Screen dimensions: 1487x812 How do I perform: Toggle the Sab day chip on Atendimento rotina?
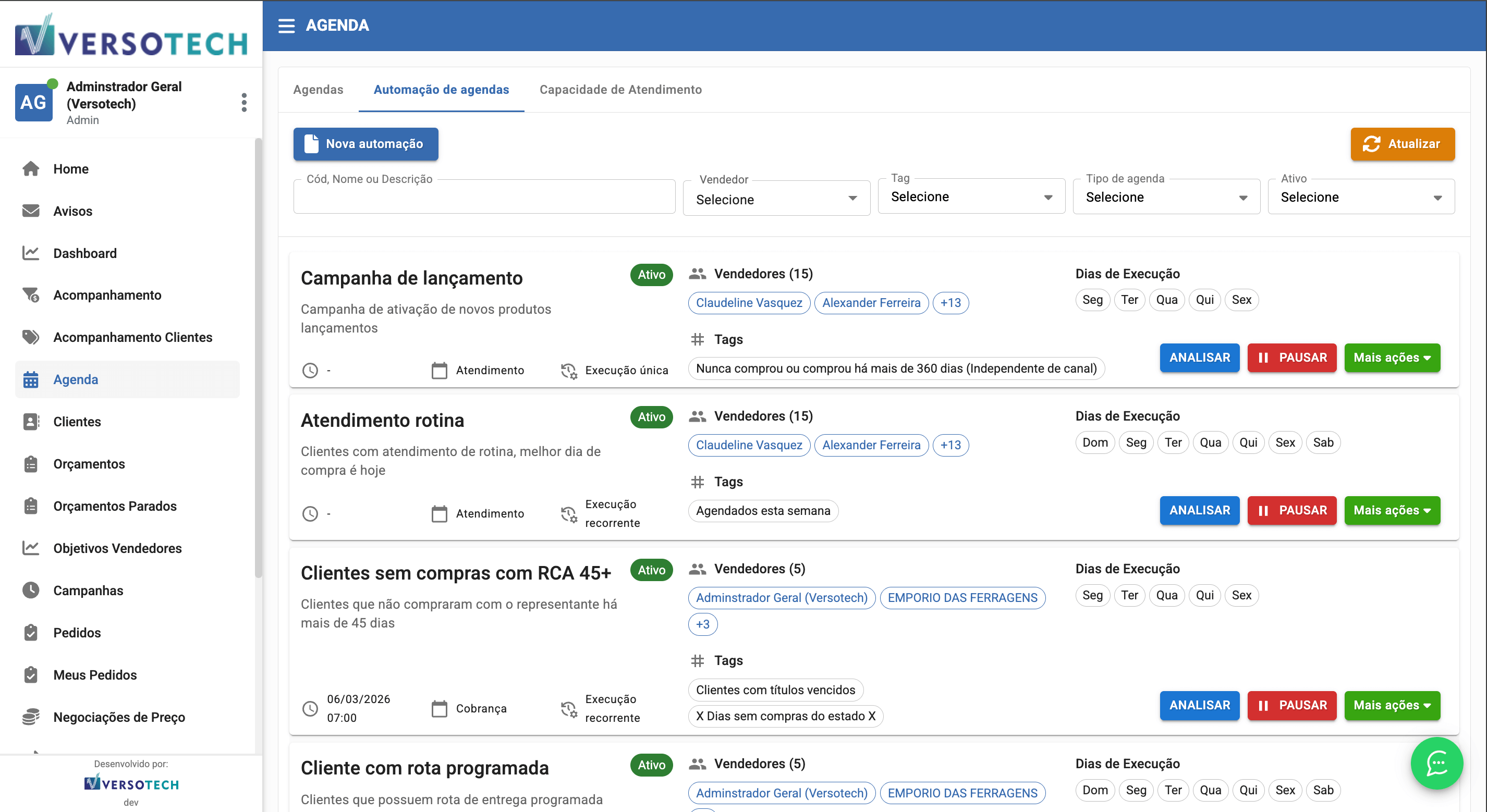click(x=1324, y=442)
